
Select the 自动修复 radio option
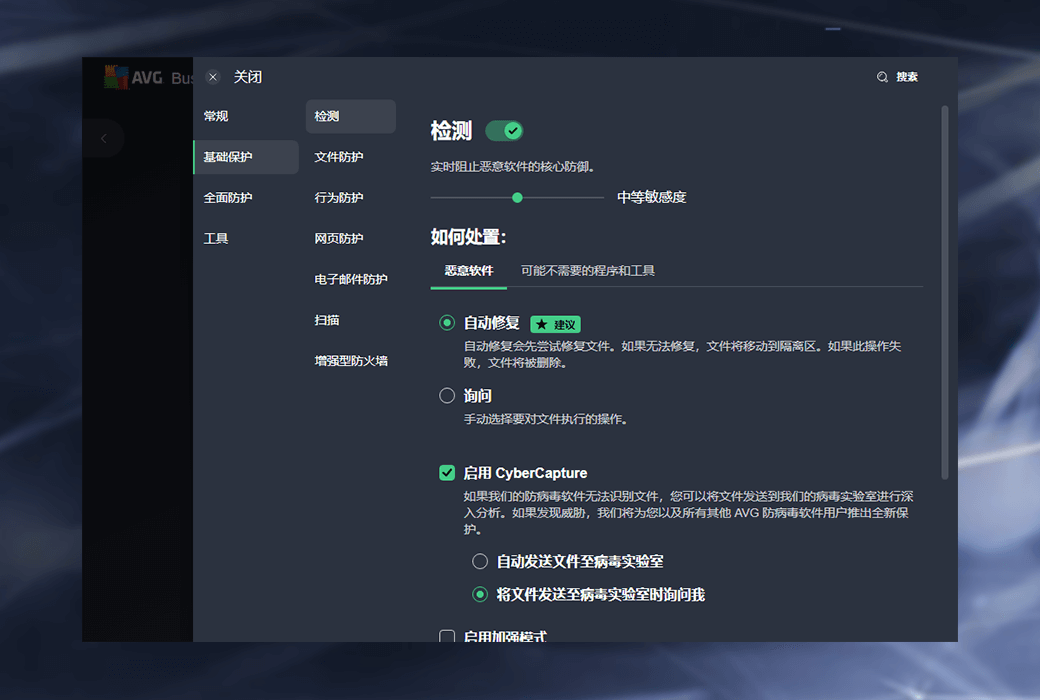447,323
